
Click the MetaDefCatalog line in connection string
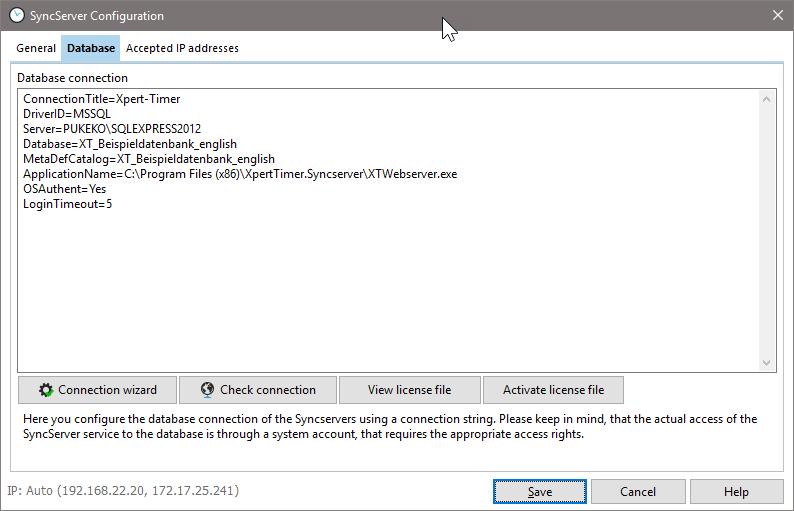(x=148, y=159)
